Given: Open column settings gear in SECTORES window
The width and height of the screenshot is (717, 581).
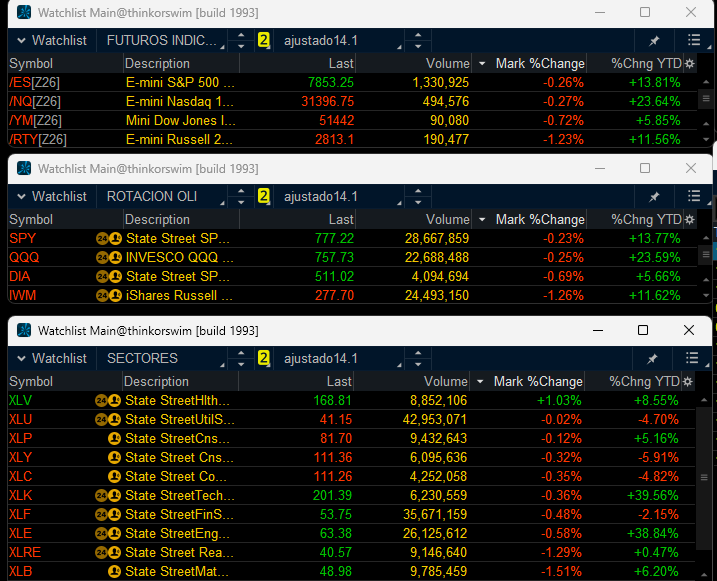Looking at the screenshot, I should pos(688,381).
